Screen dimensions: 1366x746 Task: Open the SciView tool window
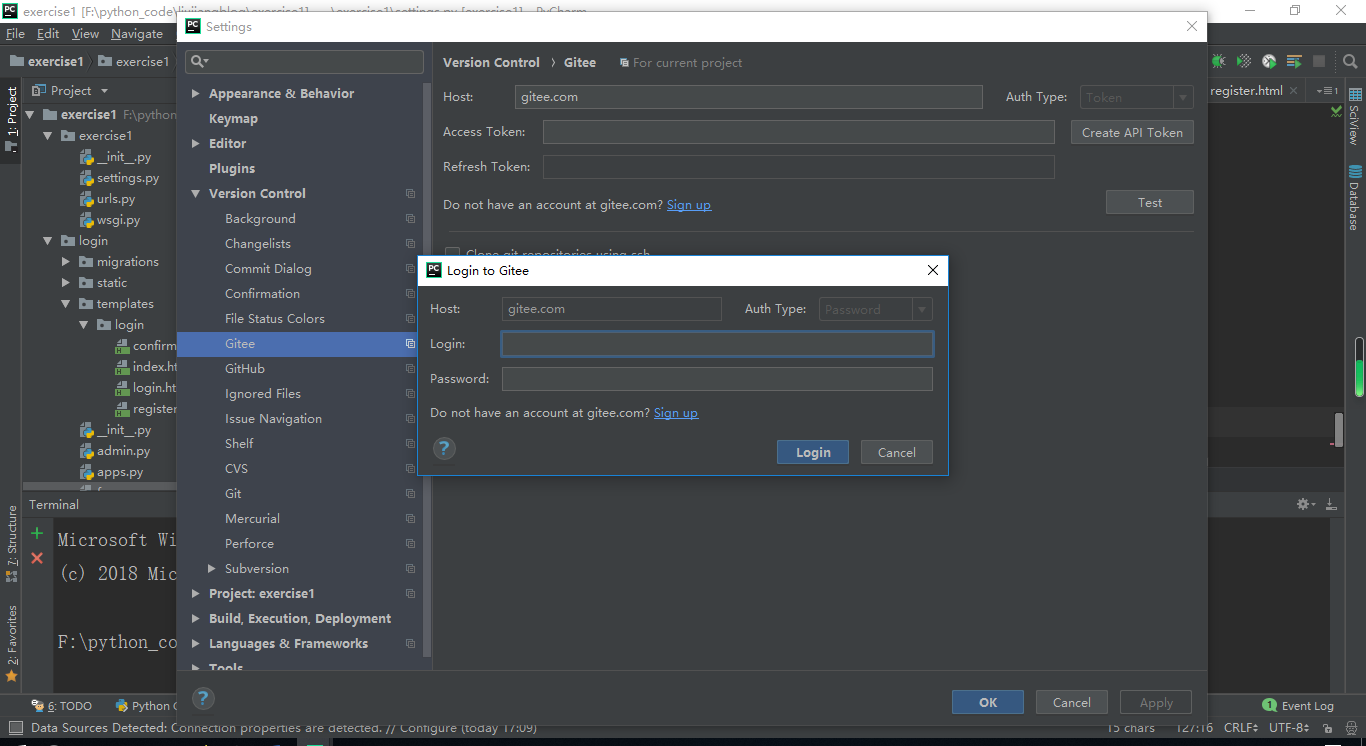1355,117
